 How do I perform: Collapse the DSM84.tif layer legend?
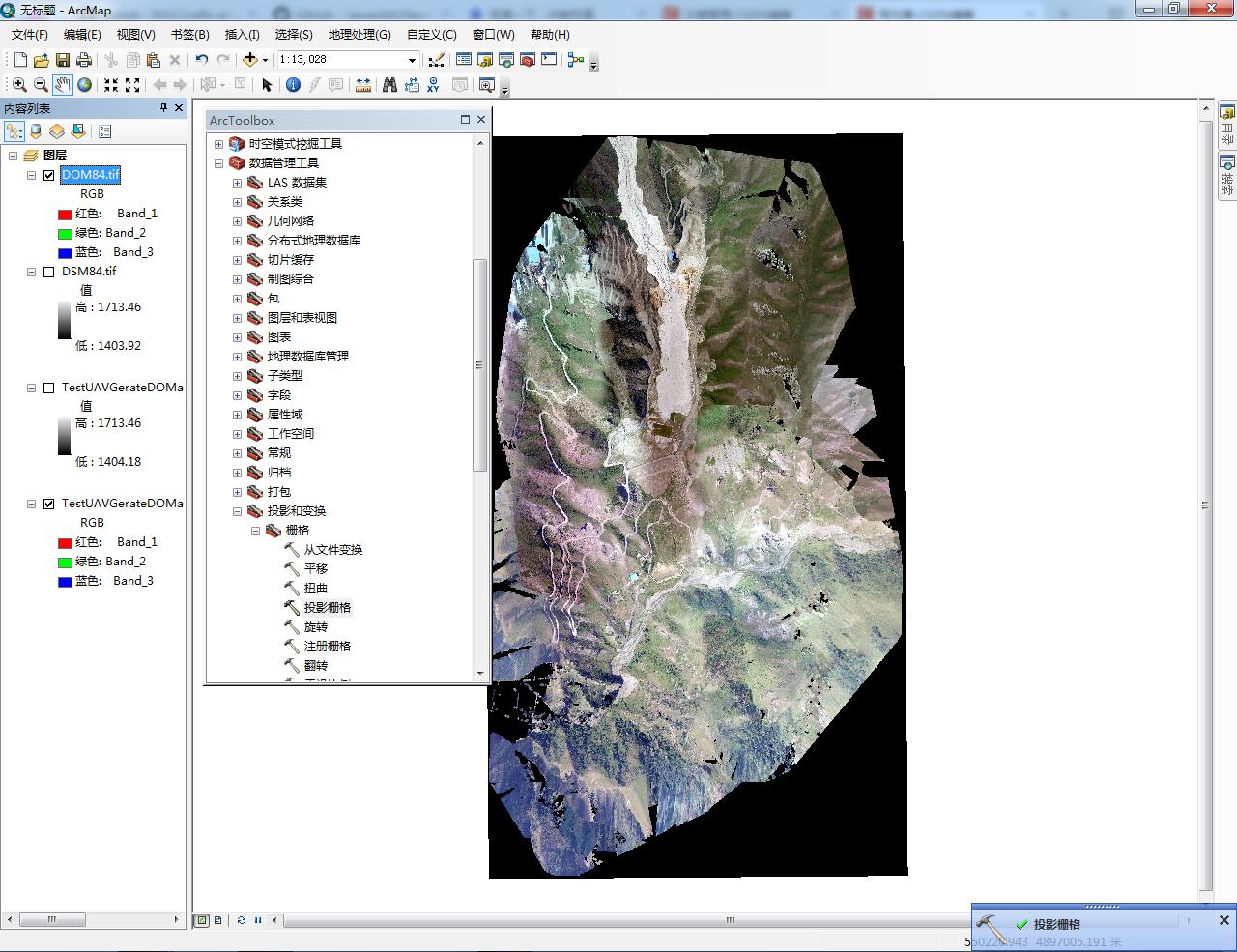(x=31, y=272)
